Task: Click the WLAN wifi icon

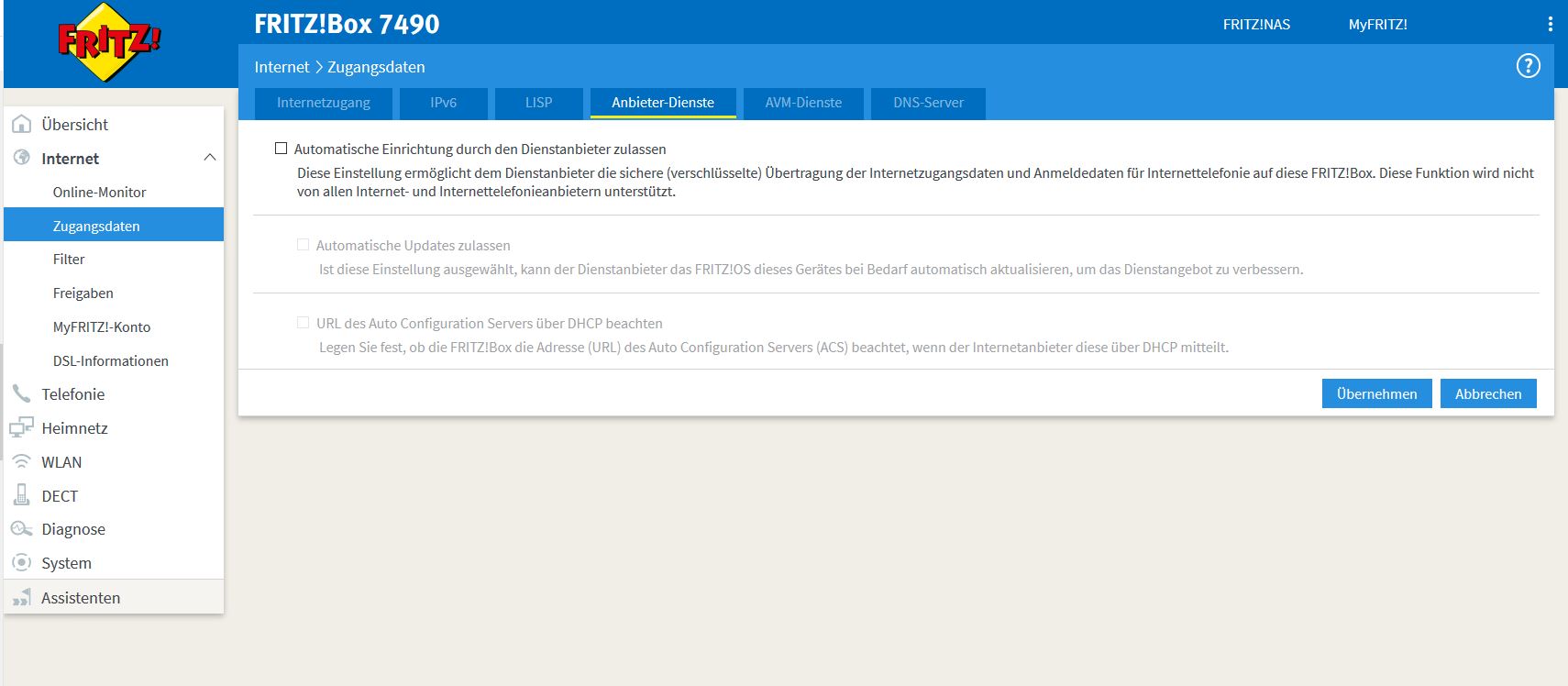Action: click(21, 462)
